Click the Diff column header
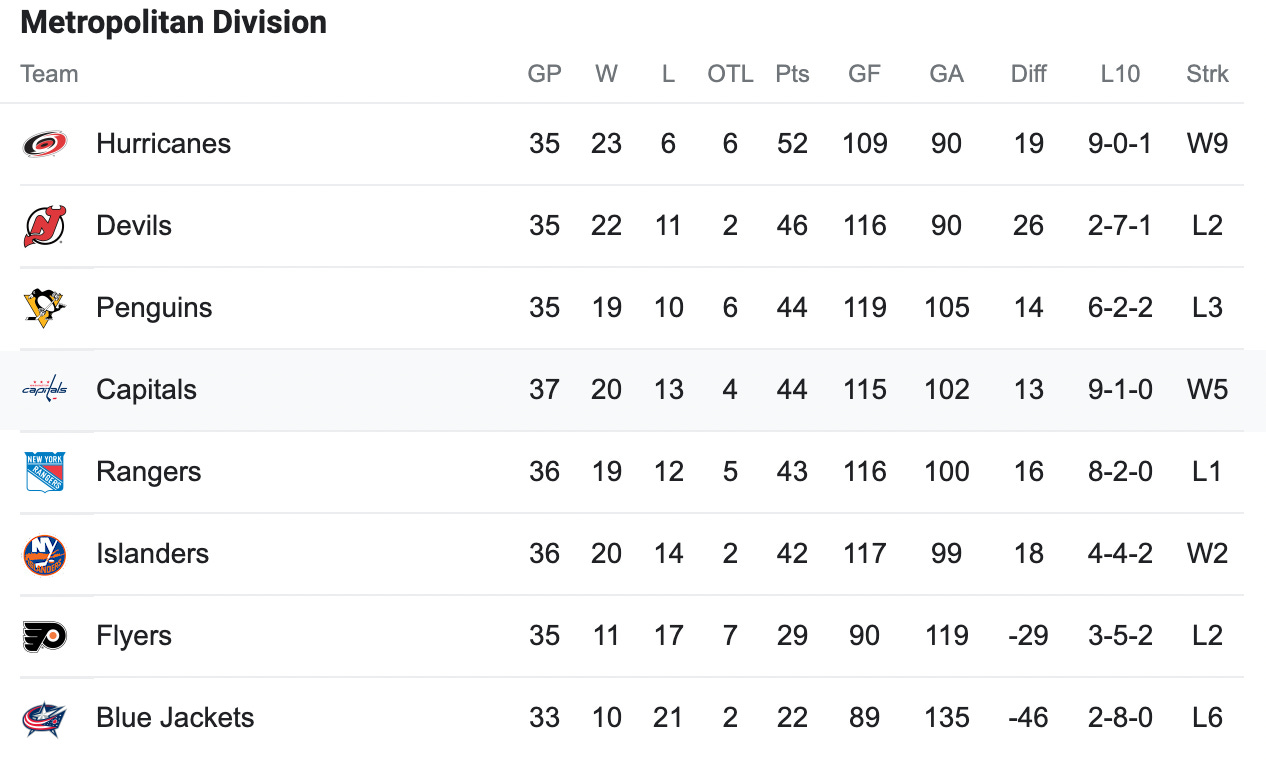Image resolution: width=1266 pixels, height=760 pixels. pyautogui.click(x=1028, y=74)
